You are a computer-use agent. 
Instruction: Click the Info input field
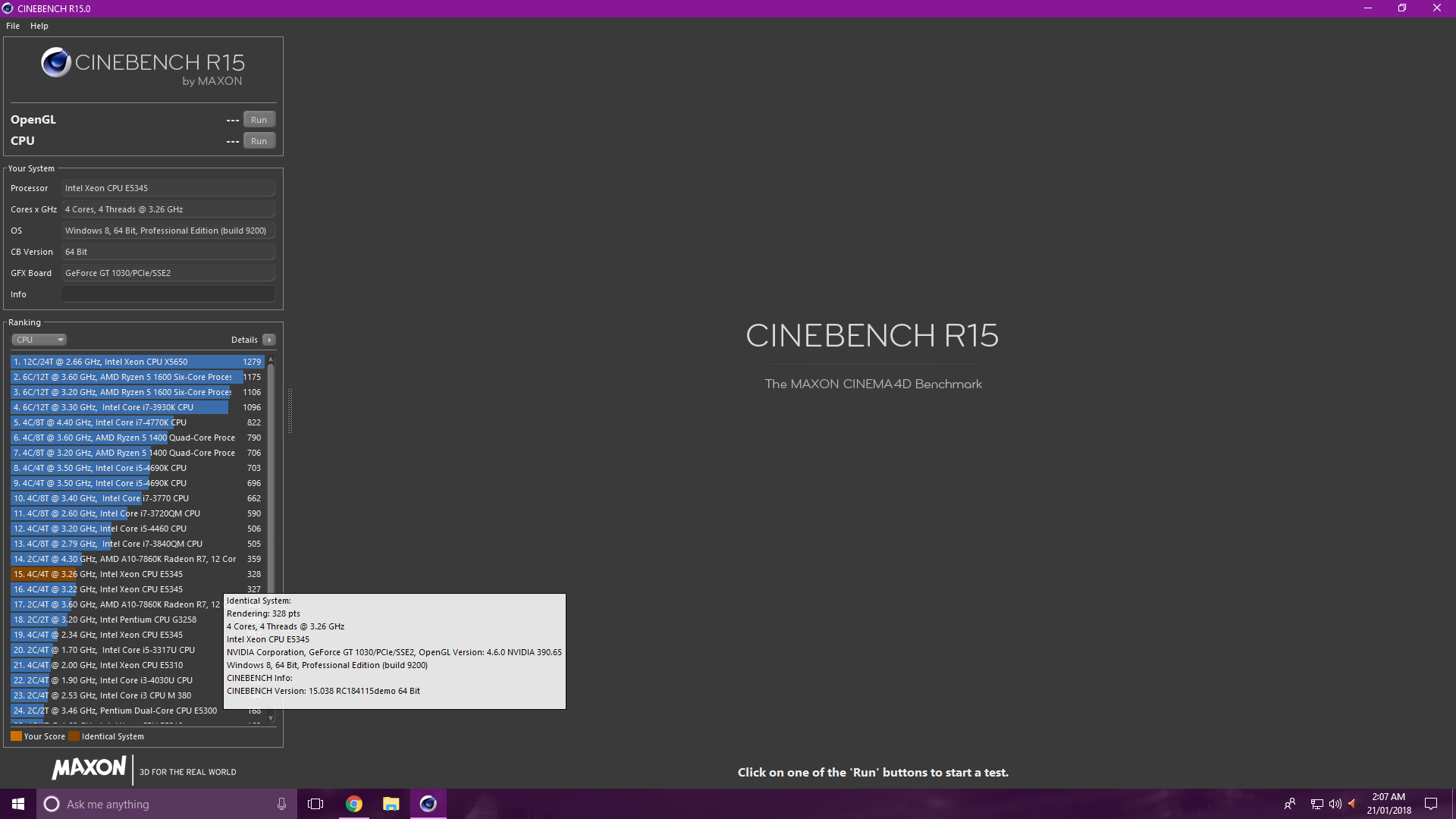point(168,294)
